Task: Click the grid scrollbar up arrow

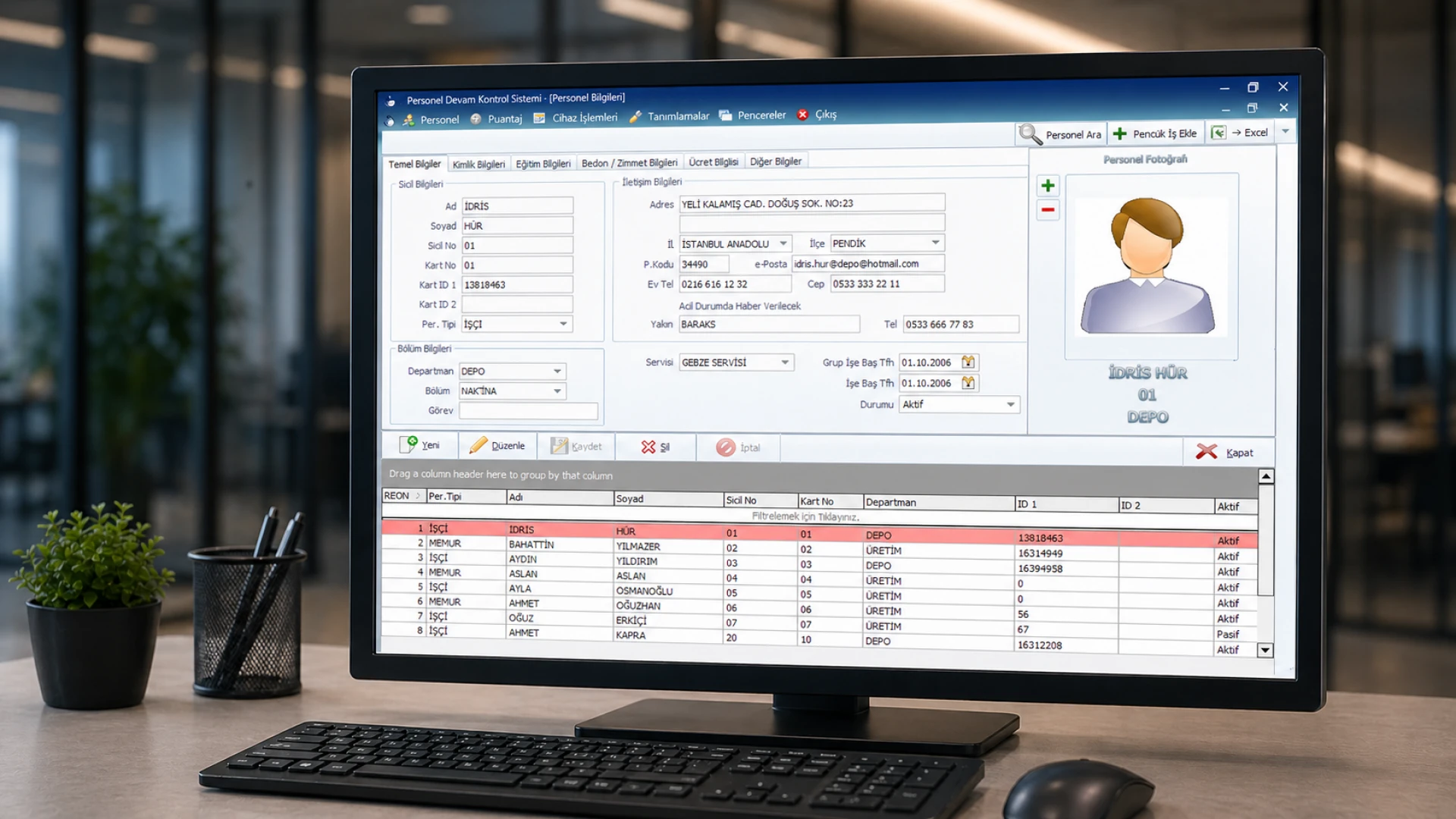Action: click(1266, 476)
